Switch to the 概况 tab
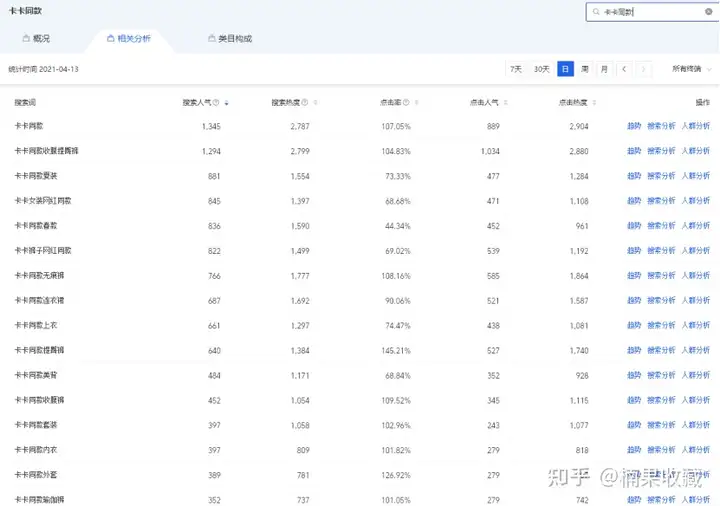 pyautogui.click(x=36, y=39)
